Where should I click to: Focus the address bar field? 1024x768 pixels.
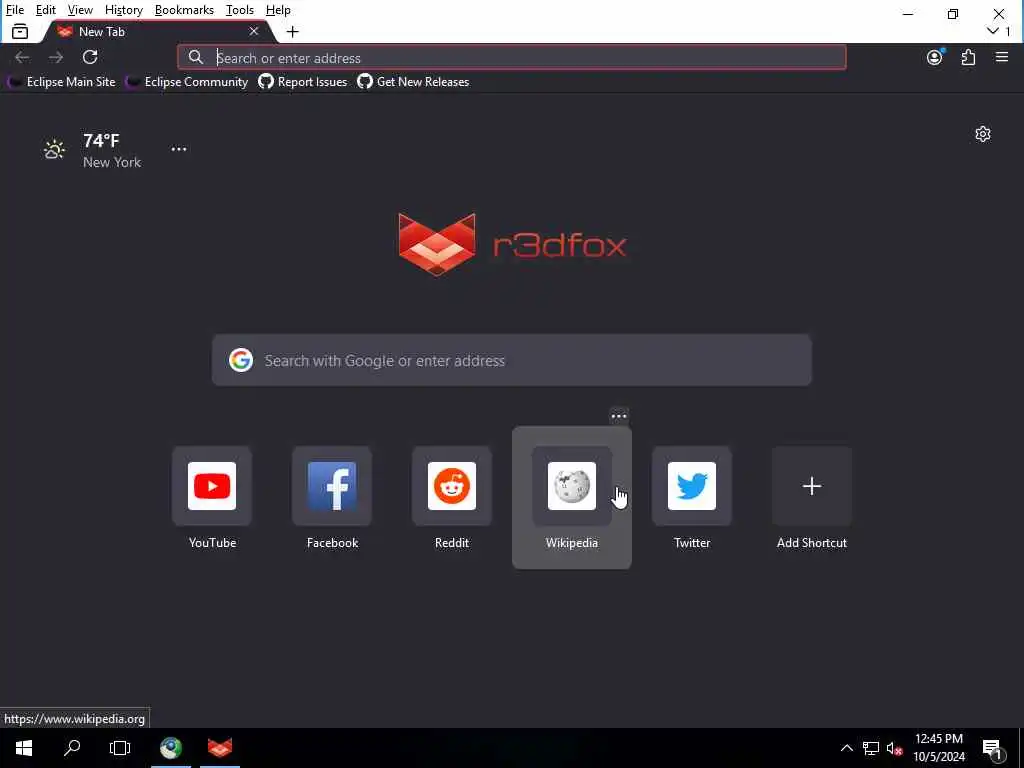coord(512,57)
